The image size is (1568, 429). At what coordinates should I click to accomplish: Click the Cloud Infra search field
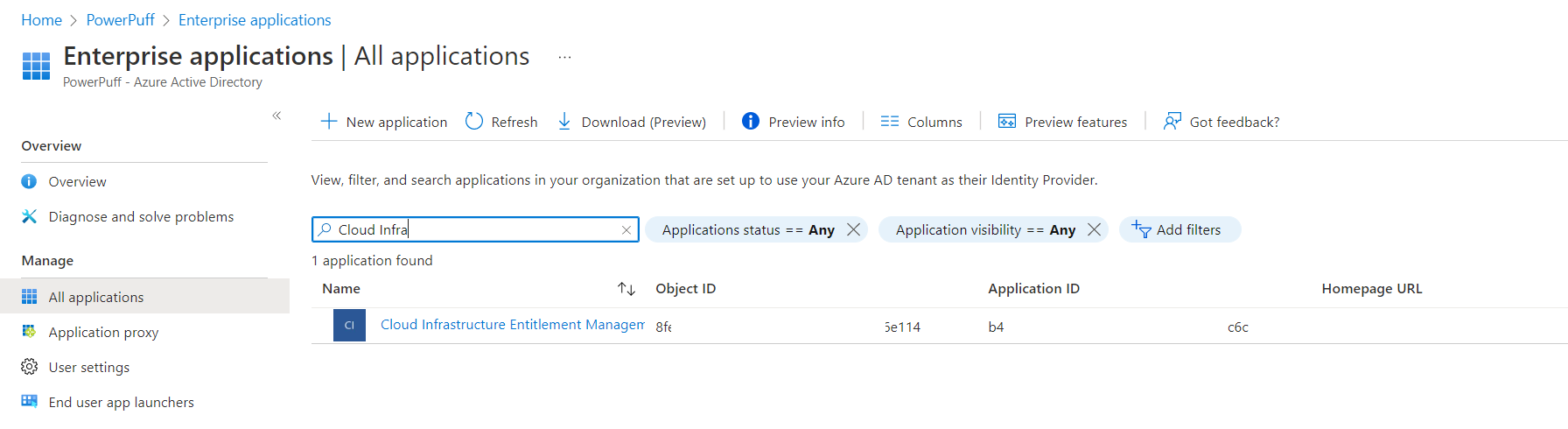[472, 229]
